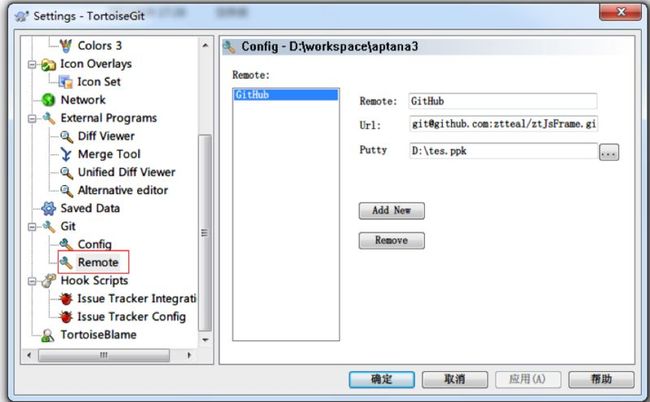Click the Issue Tracker Config bug icon
The width and height of the screenshot is (650, 402).
click(x=65, y=317)
